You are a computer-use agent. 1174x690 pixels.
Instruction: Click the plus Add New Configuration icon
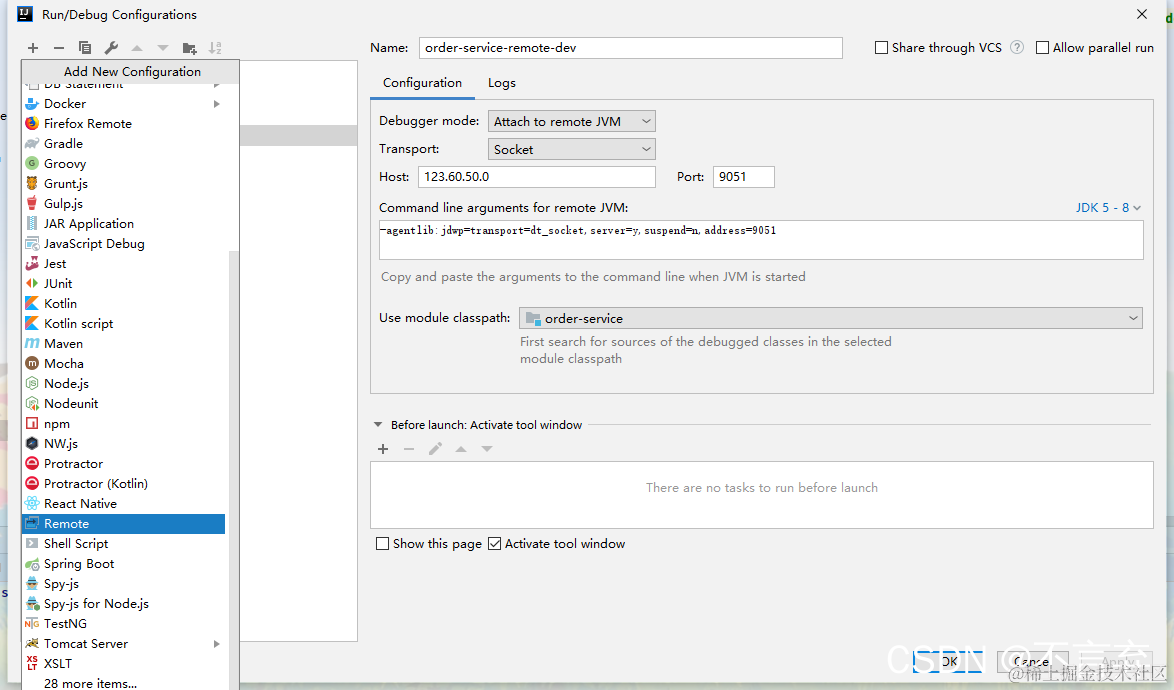tap(33, 48)
